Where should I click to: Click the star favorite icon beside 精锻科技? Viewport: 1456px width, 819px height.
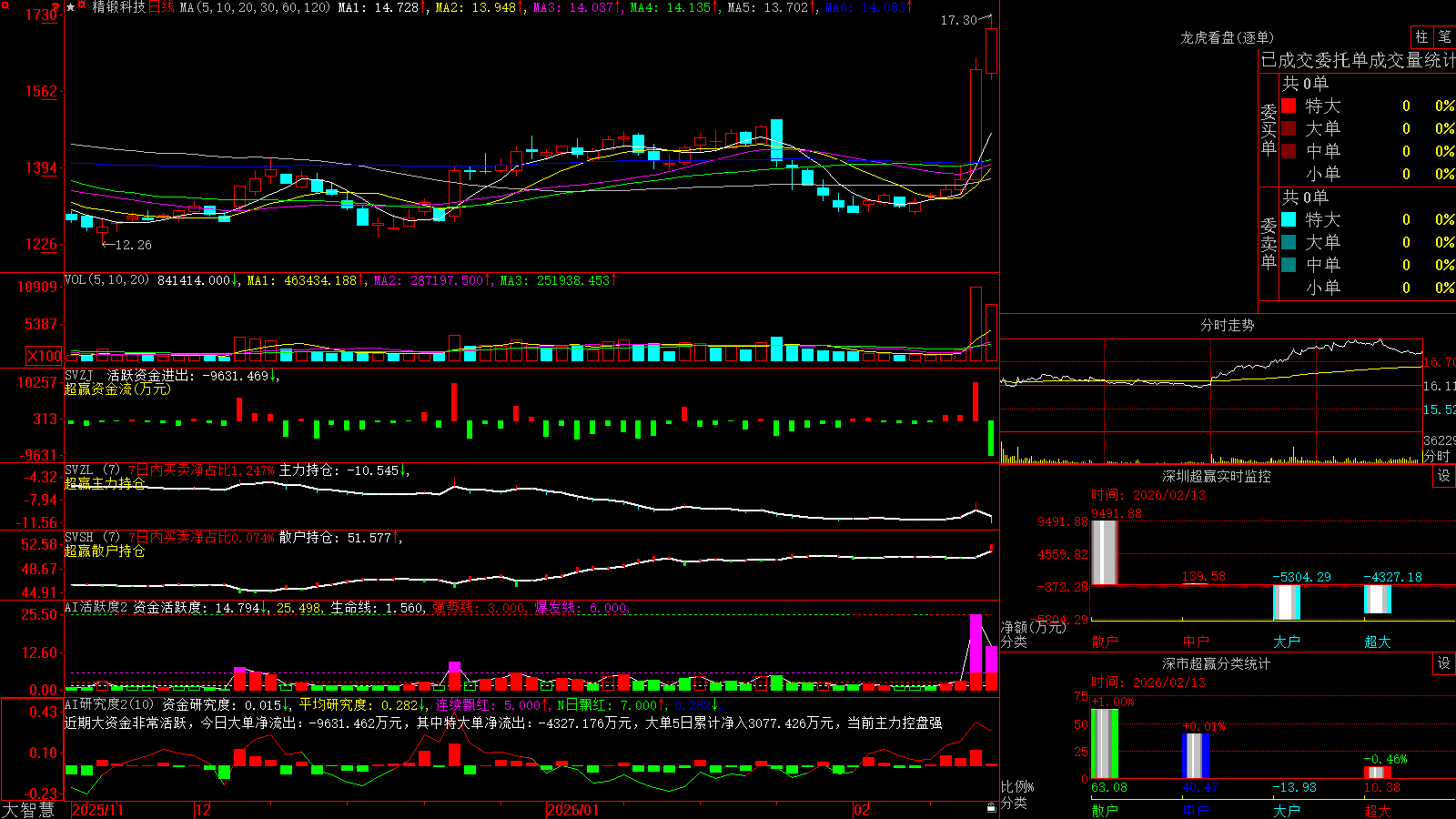click(x=71, y=7)
